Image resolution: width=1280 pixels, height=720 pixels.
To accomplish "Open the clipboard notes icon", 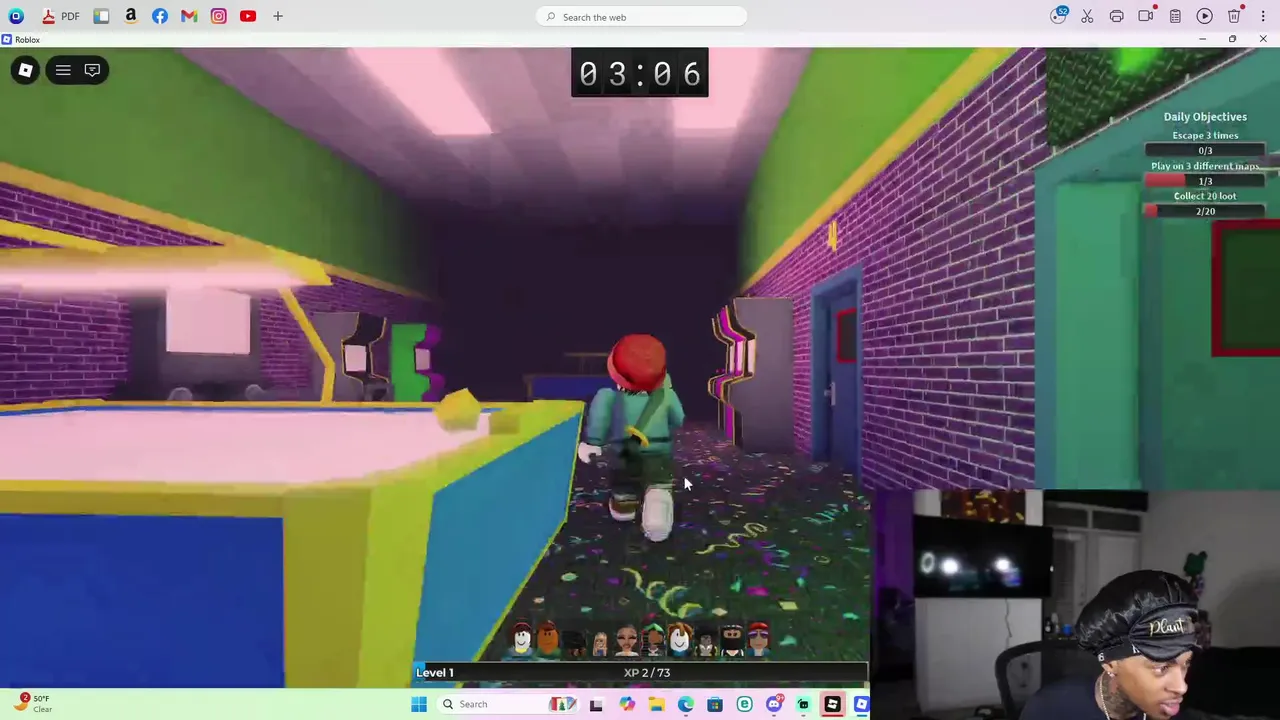I will [1175, 16].
